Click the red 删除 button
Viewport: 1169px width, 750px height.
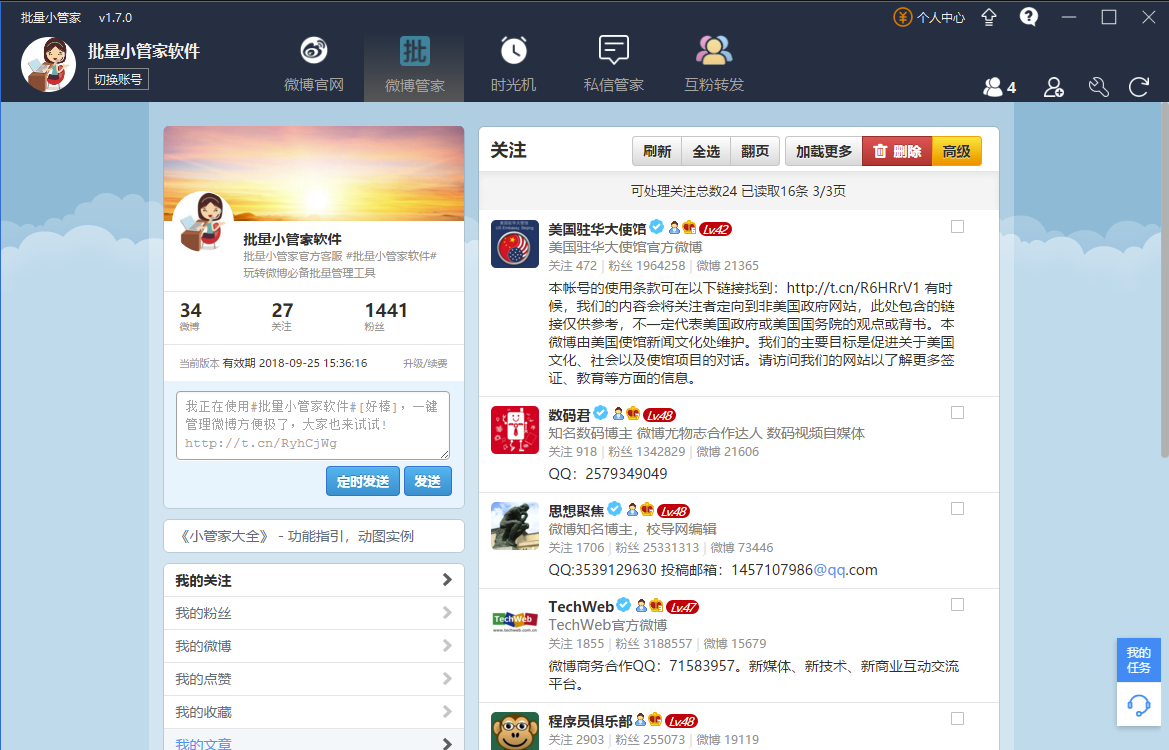897,151
